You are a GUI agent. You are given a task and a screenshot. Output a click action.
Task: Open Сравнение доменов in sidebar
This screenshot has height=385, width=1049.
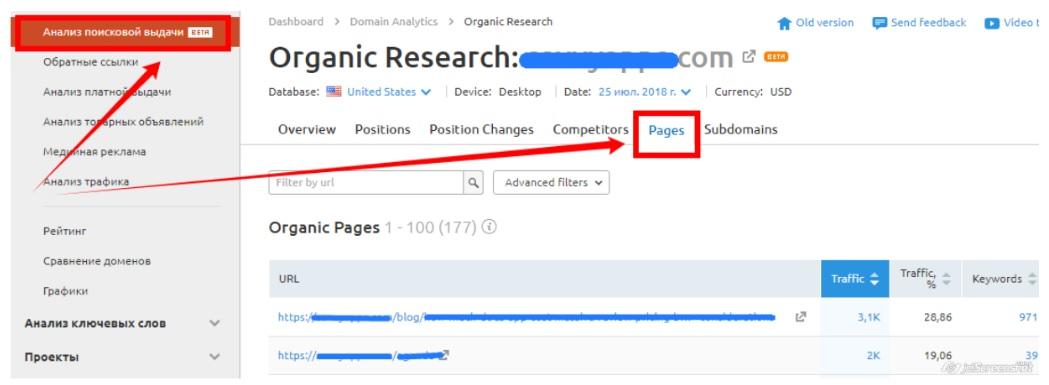97,261
